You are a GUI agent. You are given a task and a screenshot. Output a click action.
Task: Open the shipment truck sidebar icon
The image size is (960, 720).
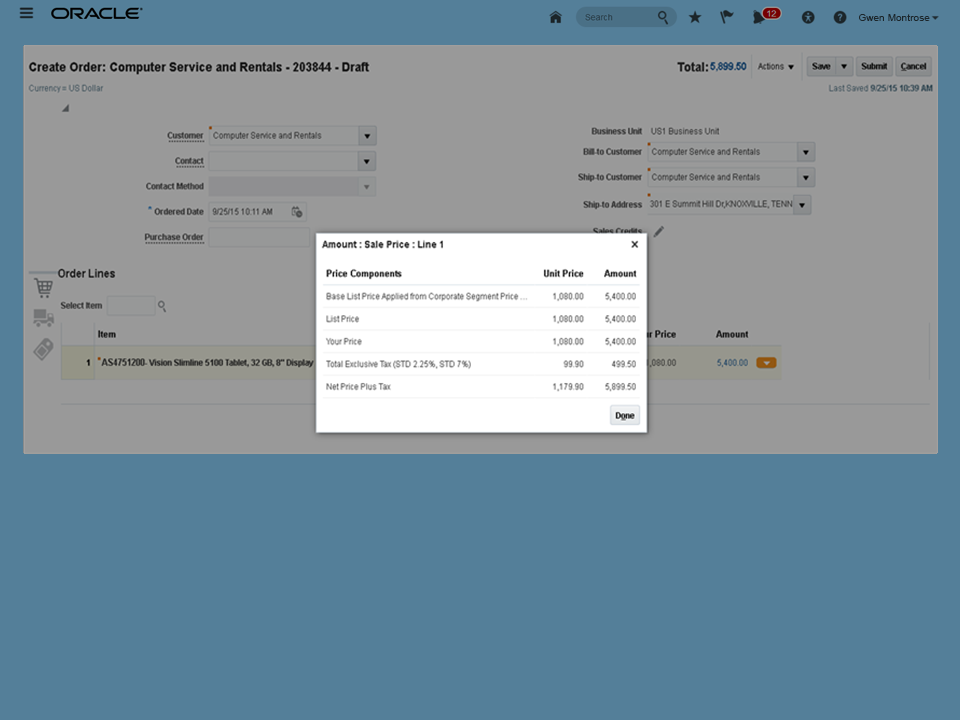pyautogui.click(x=43, y=317)
